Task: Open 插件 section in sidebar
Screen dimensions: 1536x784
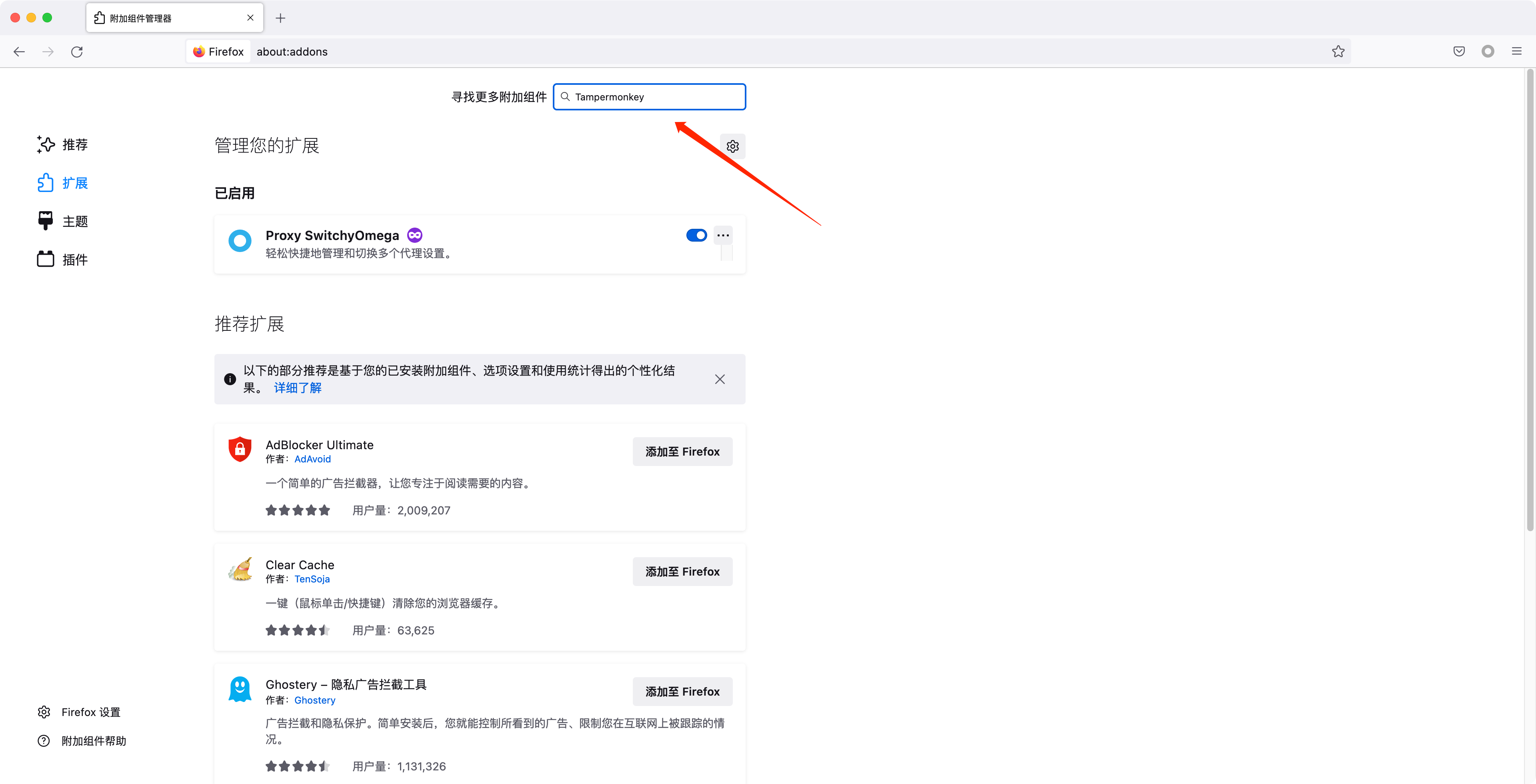Action: click(62, 259)
